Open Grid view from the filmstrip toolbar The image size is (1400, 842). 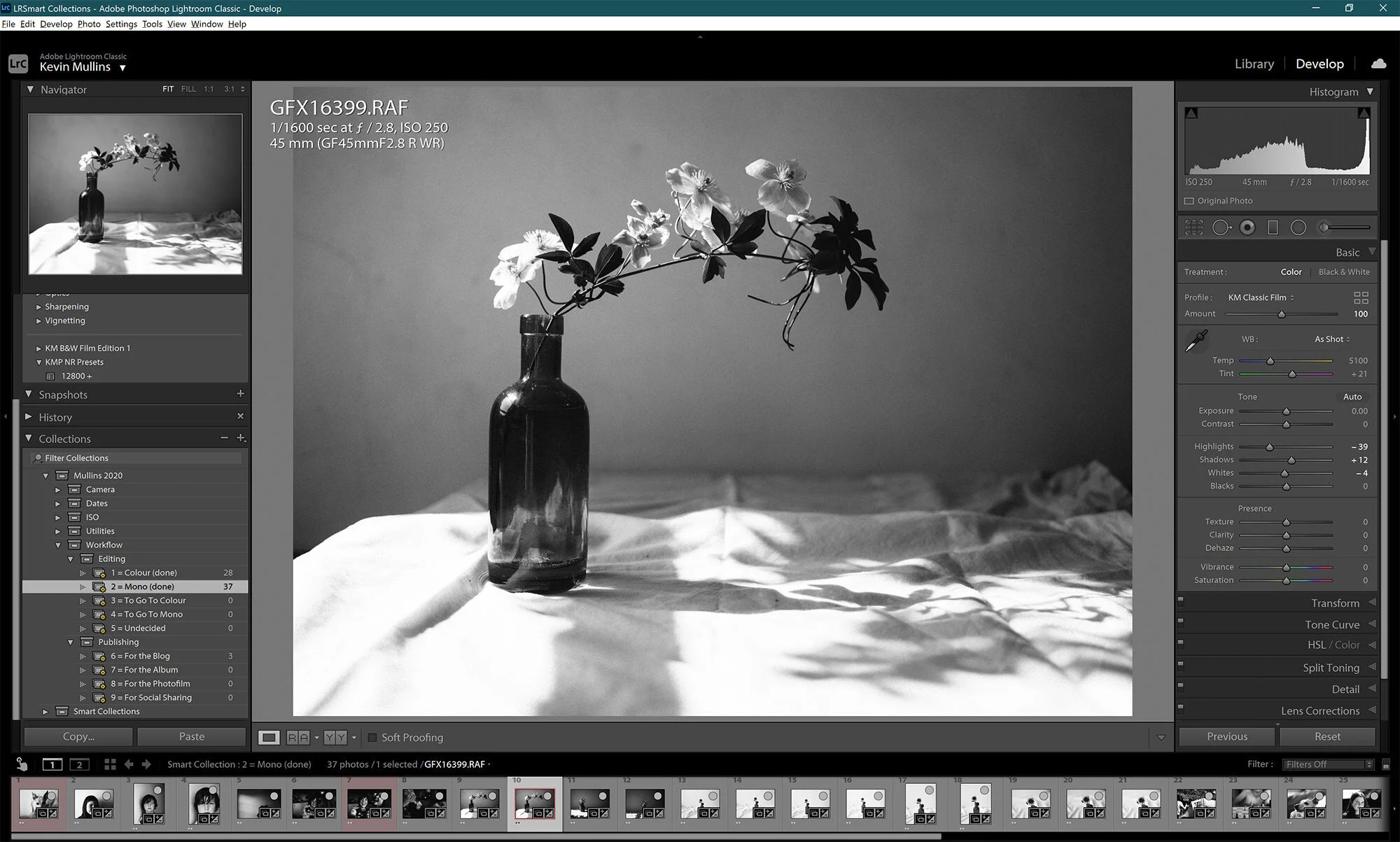[110, 764]
